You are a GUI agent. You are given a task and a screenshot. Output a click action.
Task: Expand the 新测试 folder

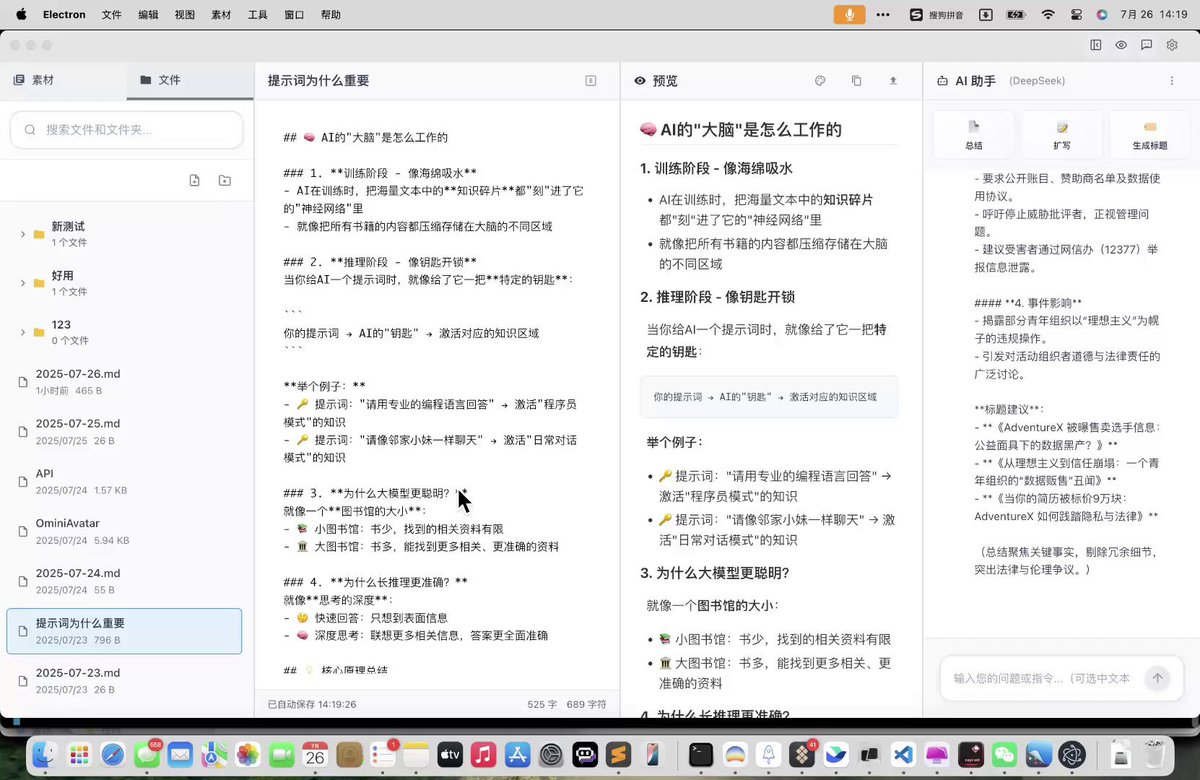point(23,234)
